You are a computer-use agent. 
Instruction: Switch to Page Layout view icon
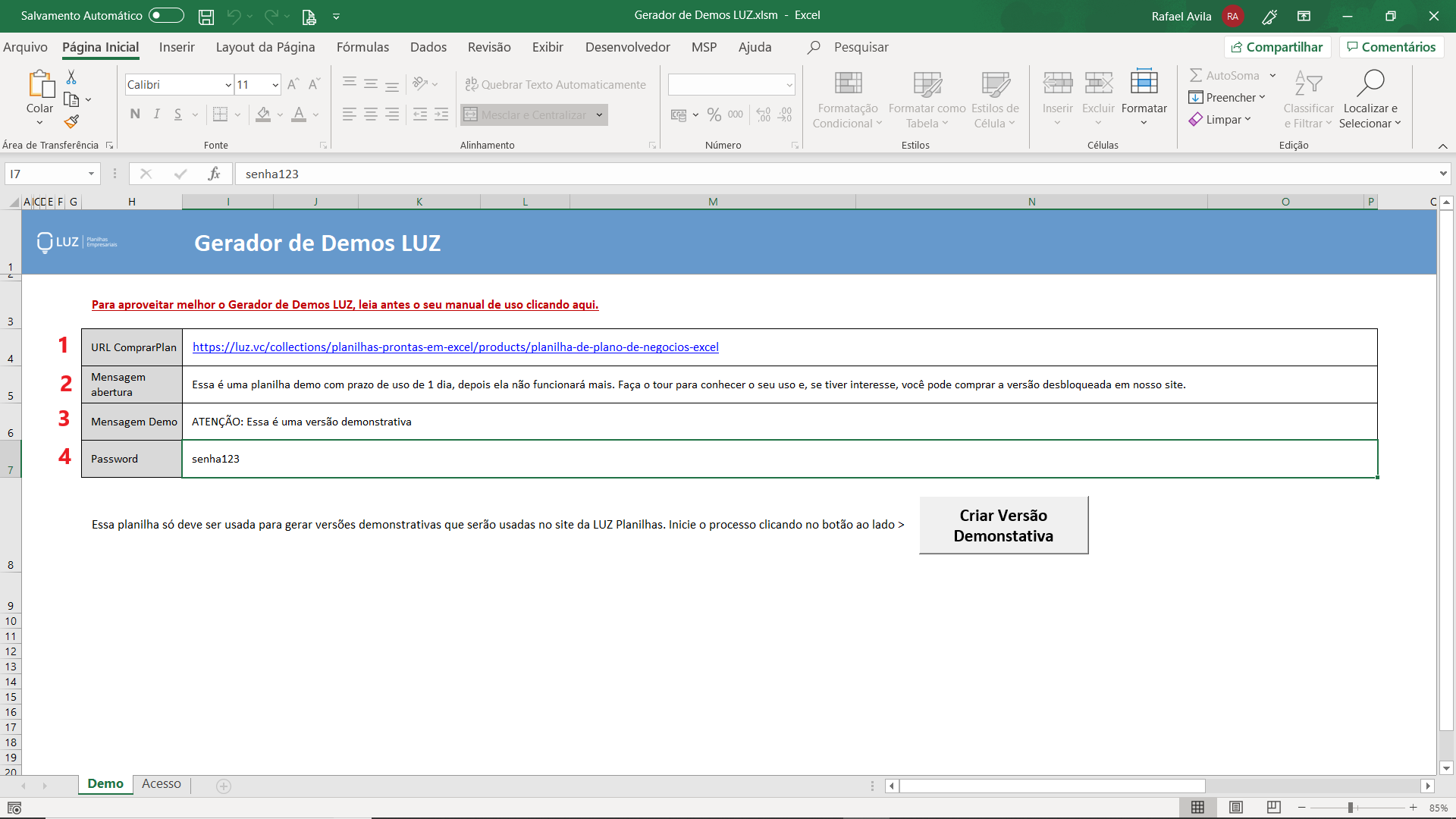click(1236, 808)
